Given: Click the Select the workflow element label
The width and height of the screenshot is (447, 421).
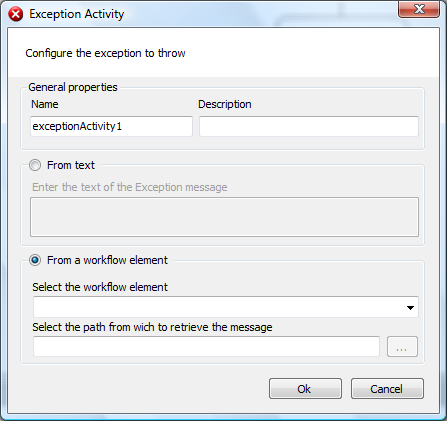Looking at the screenshot, I should [100, 287].
